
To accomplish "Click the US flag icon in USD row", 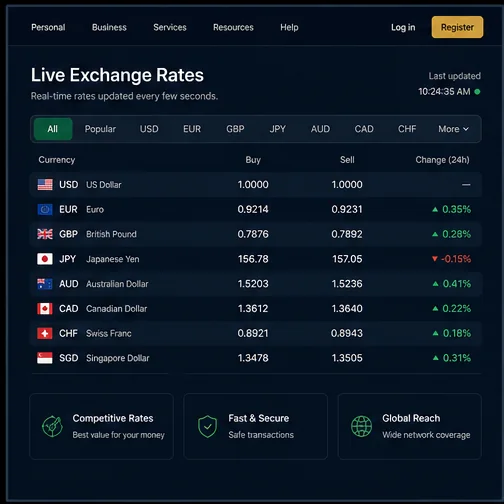I will click(x=45, y=185).
